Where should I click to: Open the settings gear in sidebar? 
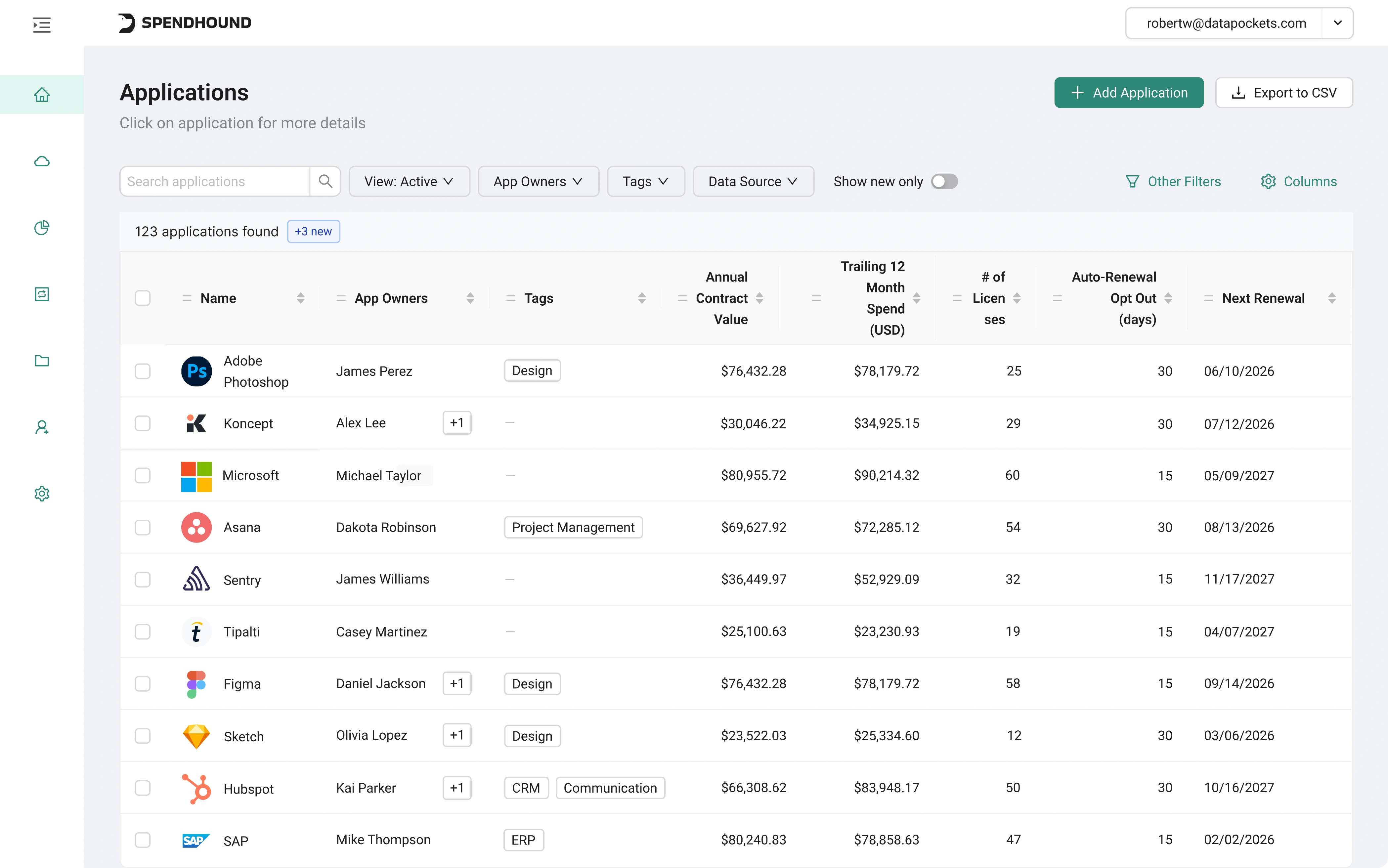41,494
